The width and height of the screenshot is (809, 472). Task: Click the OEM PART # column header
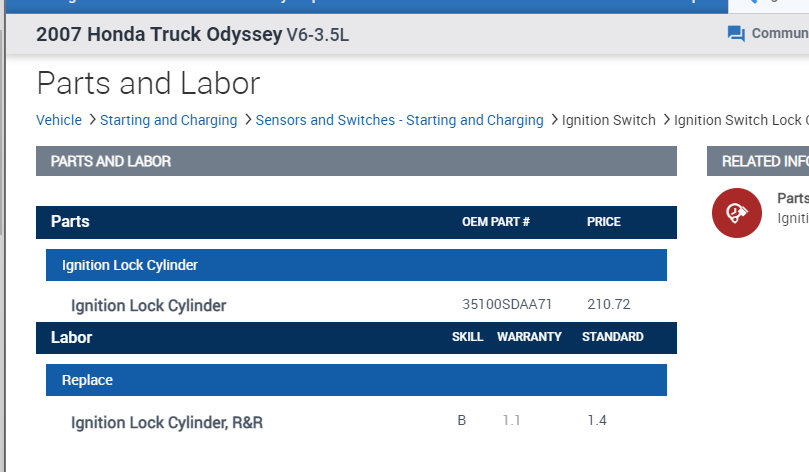coord(495,222)
